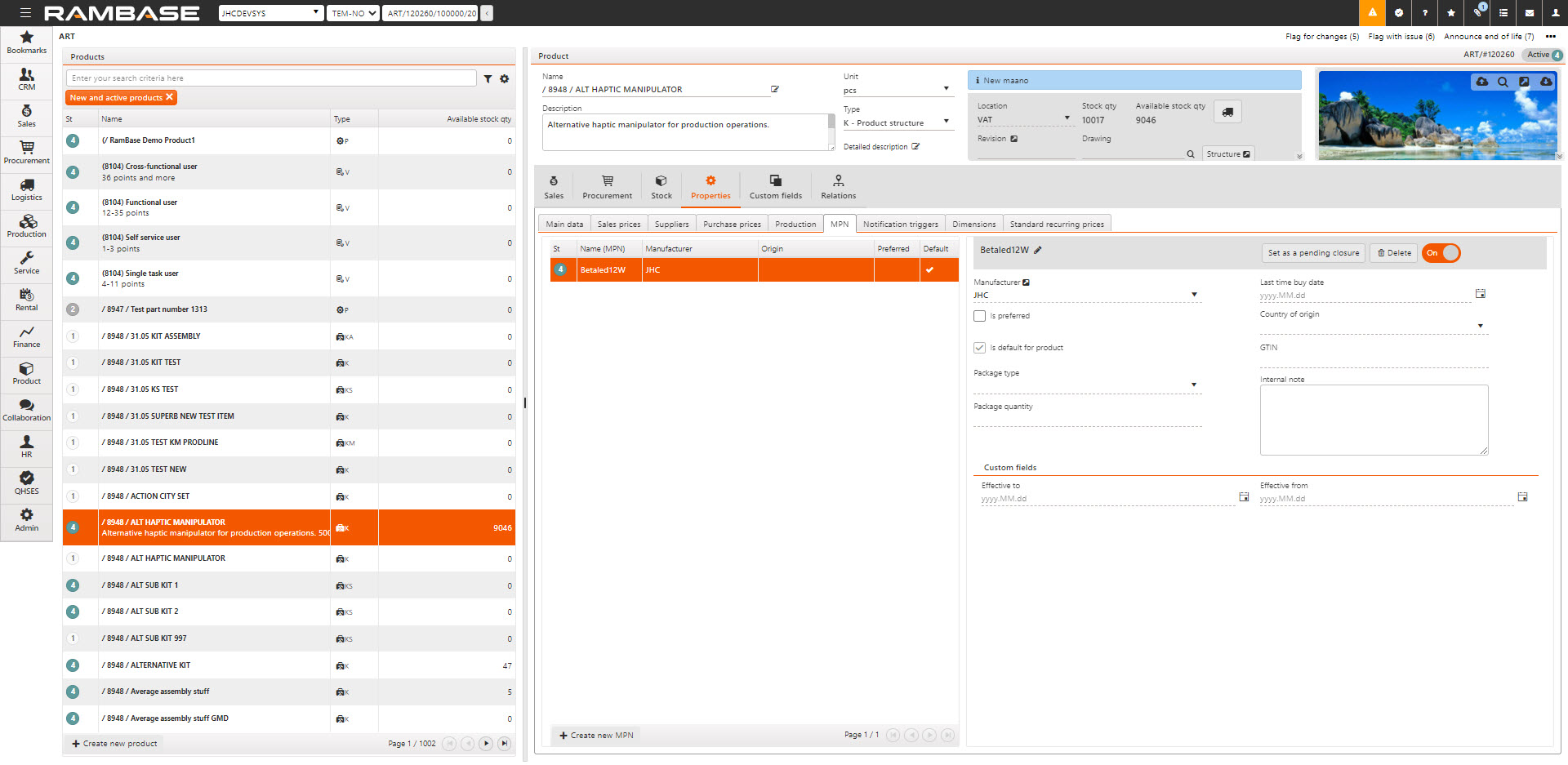This screenshot has height=765, width=1568.
Task: Click the product search criteria field
Action: coord(271,78)
